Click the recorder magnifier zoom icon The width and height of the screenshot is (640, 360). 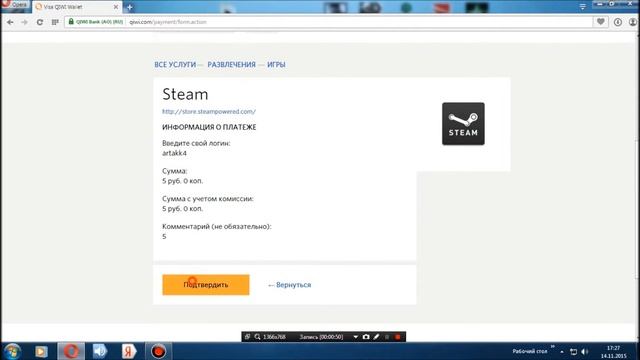tap(257, 337)
